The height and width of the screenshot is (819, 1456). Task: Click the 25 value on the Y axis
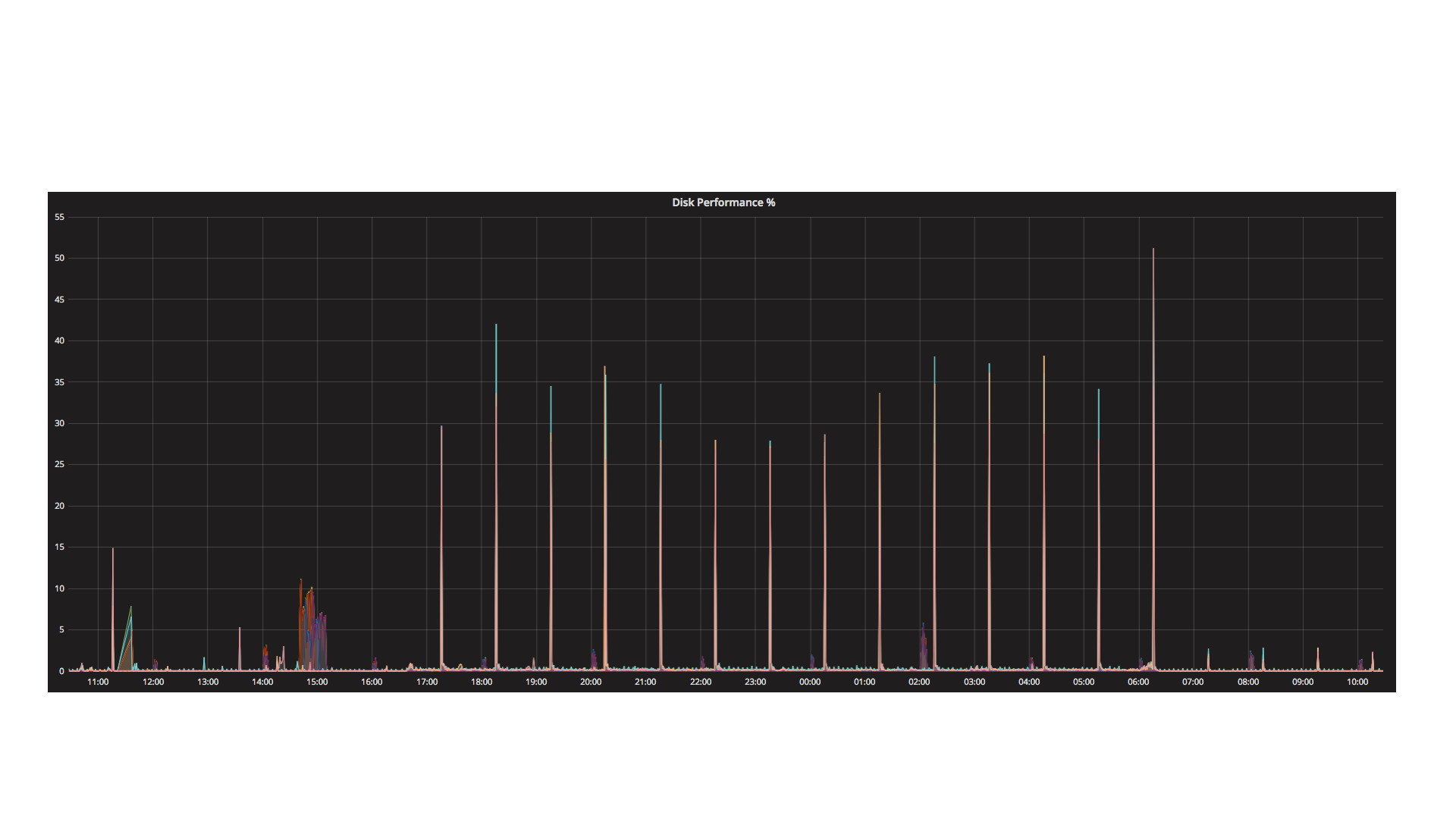coord(59,464)
